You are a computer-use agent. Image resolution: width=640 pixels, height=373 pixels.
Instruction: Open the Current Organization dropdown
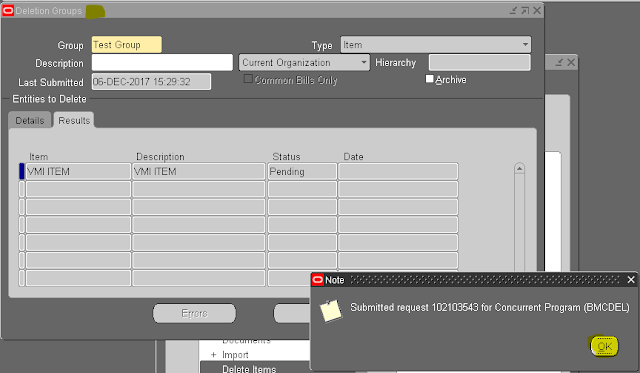304,62
